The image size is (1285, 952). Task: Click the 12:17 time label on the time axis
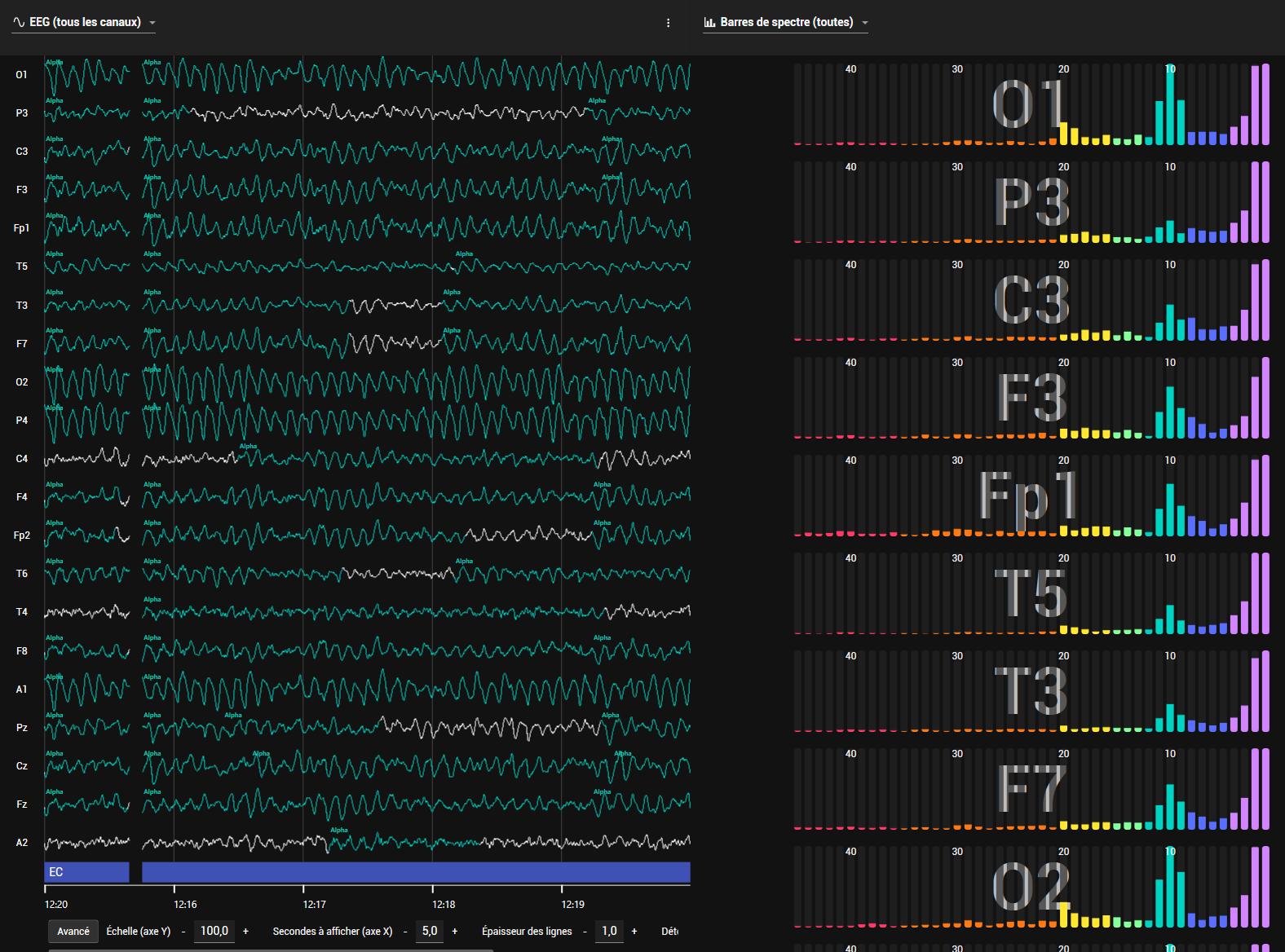[315, 905]
